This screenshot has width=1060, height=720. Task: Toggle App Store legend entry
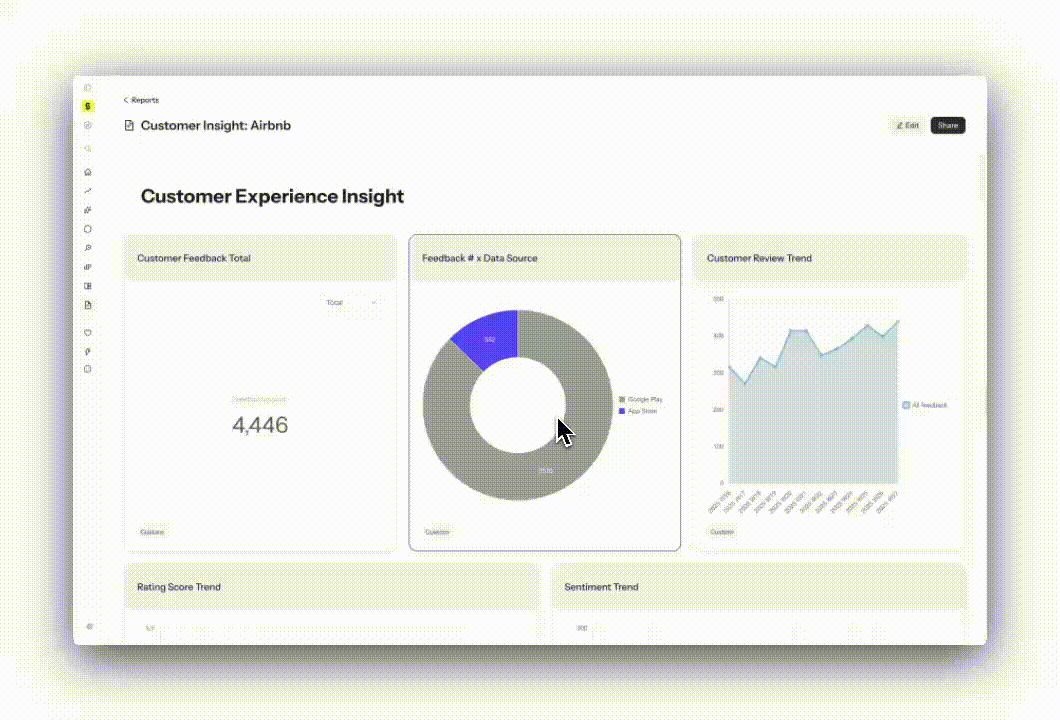(x=638, y=411)
